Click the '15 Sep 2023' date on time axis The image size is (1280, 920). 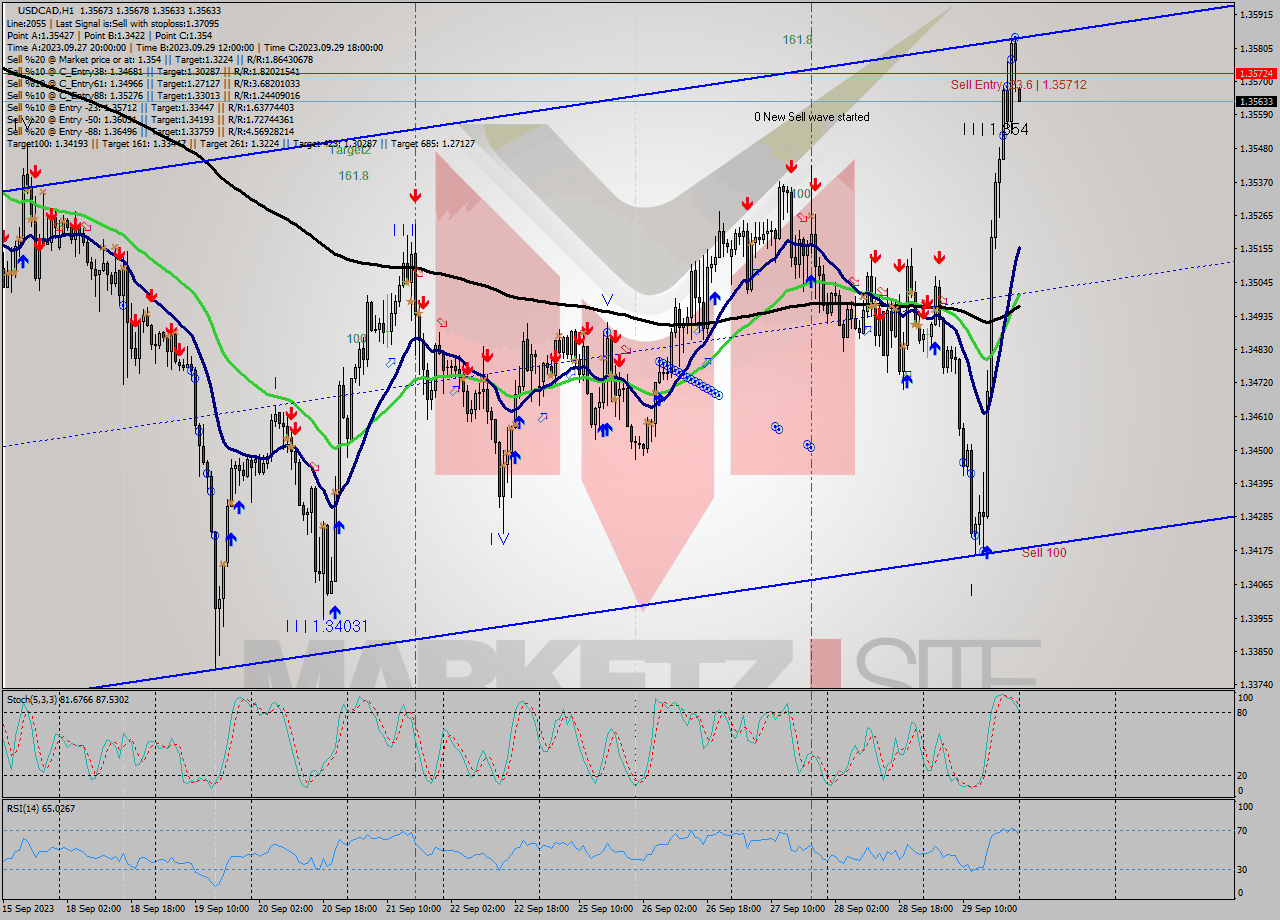28,909
